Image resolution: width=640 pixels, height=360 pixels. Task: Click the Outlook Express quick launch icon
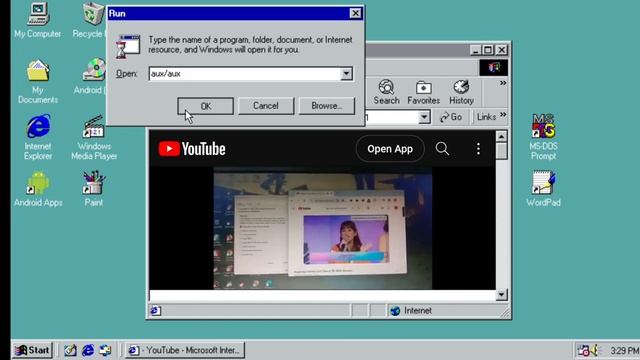(105, 350)
